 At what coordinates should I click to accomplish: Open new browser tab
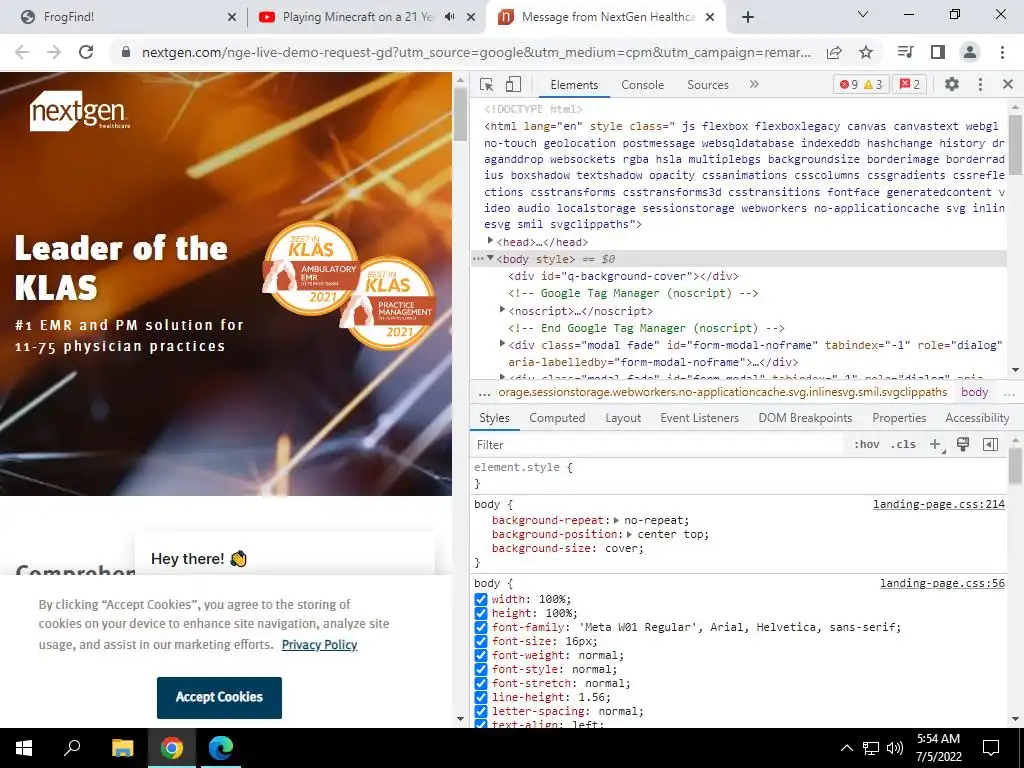(x=748, y=17)
